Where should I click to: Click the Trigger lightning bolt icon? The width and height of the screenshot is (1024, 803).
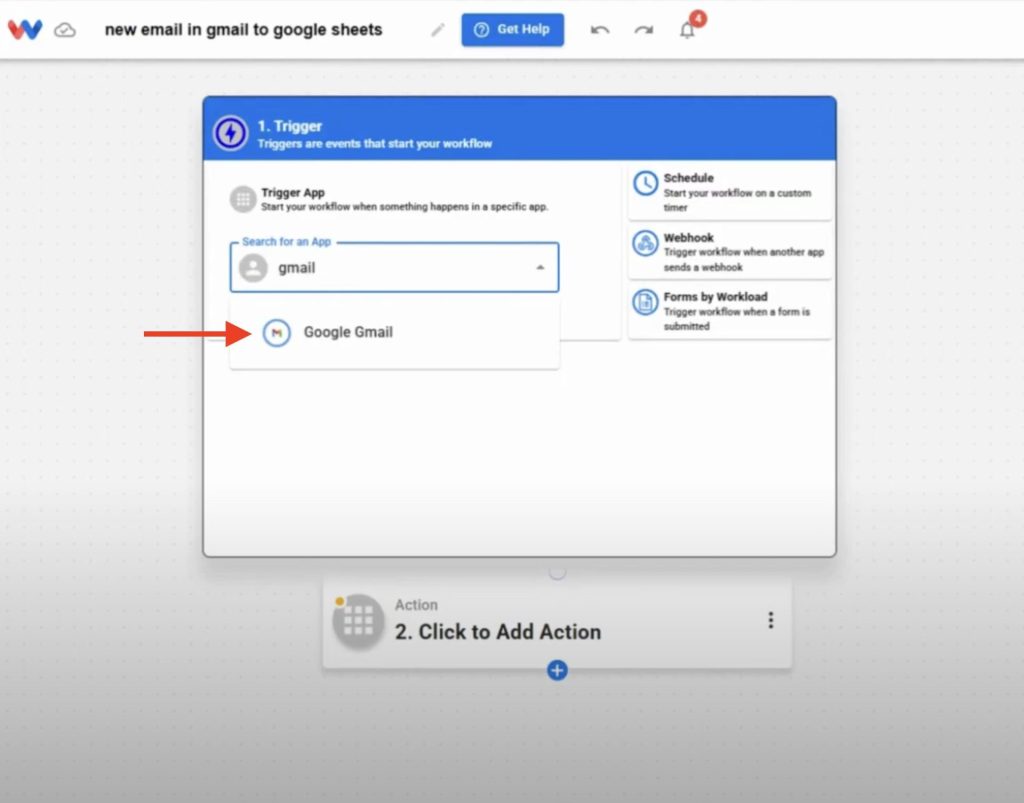point(231,133)
